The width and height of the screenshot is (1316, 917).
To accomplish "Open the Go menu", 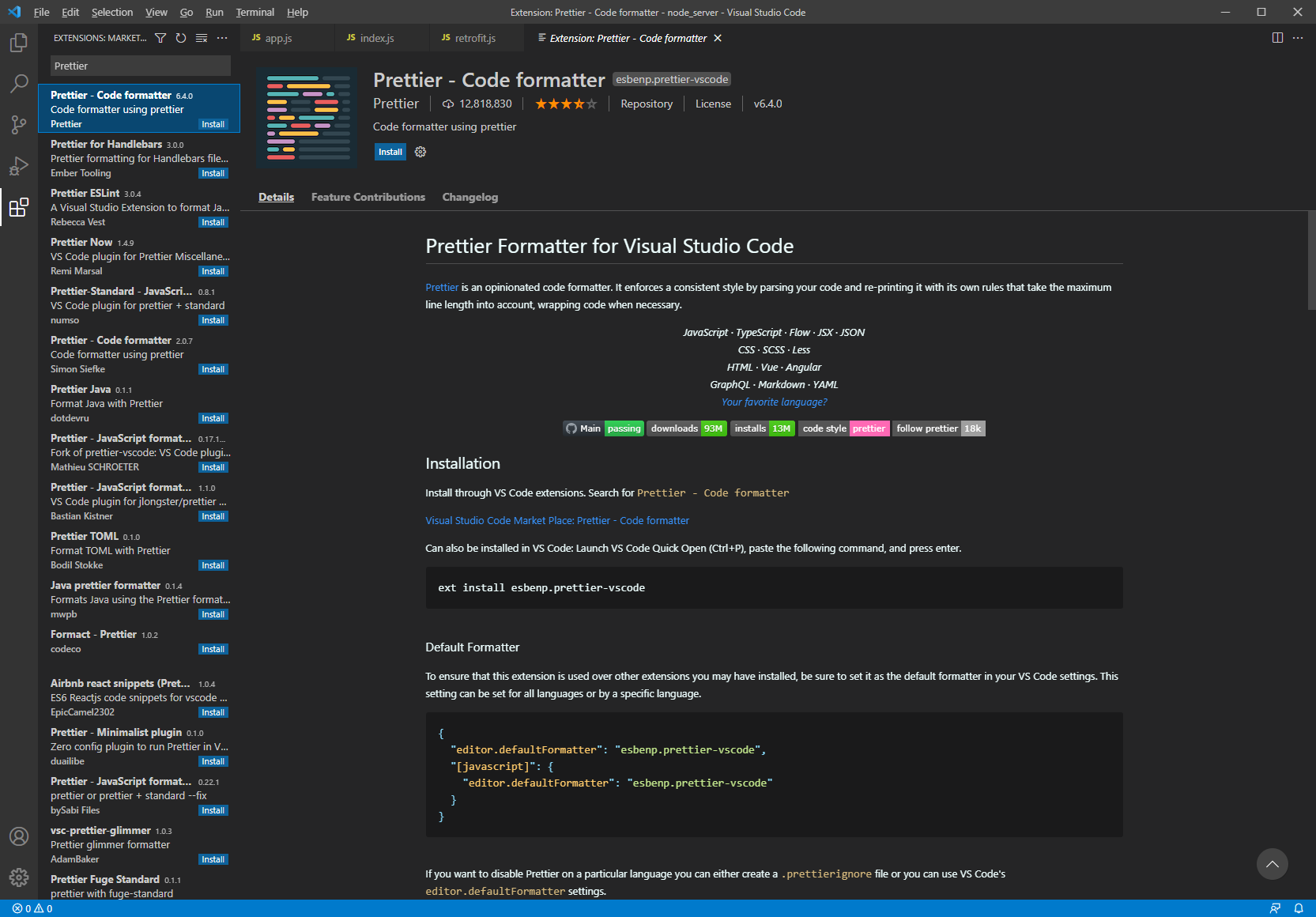I will tap(187, 12).
